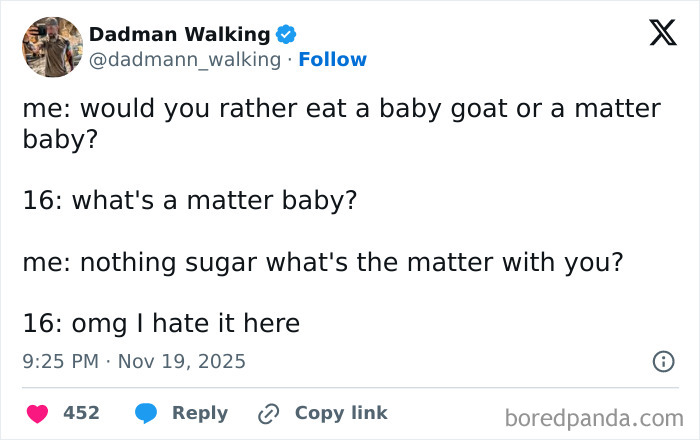
Task: Click the chain link icon
Action: pos(268,413)
